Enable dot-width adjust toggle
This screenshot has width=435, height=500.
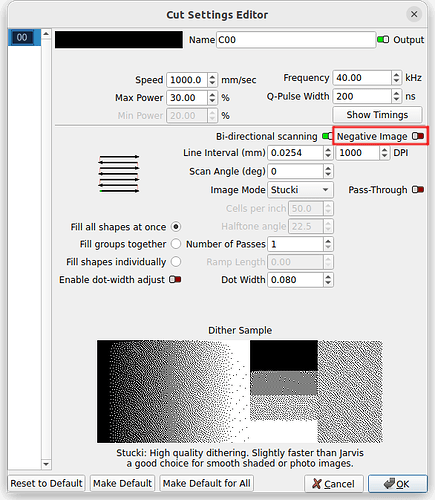175,279
